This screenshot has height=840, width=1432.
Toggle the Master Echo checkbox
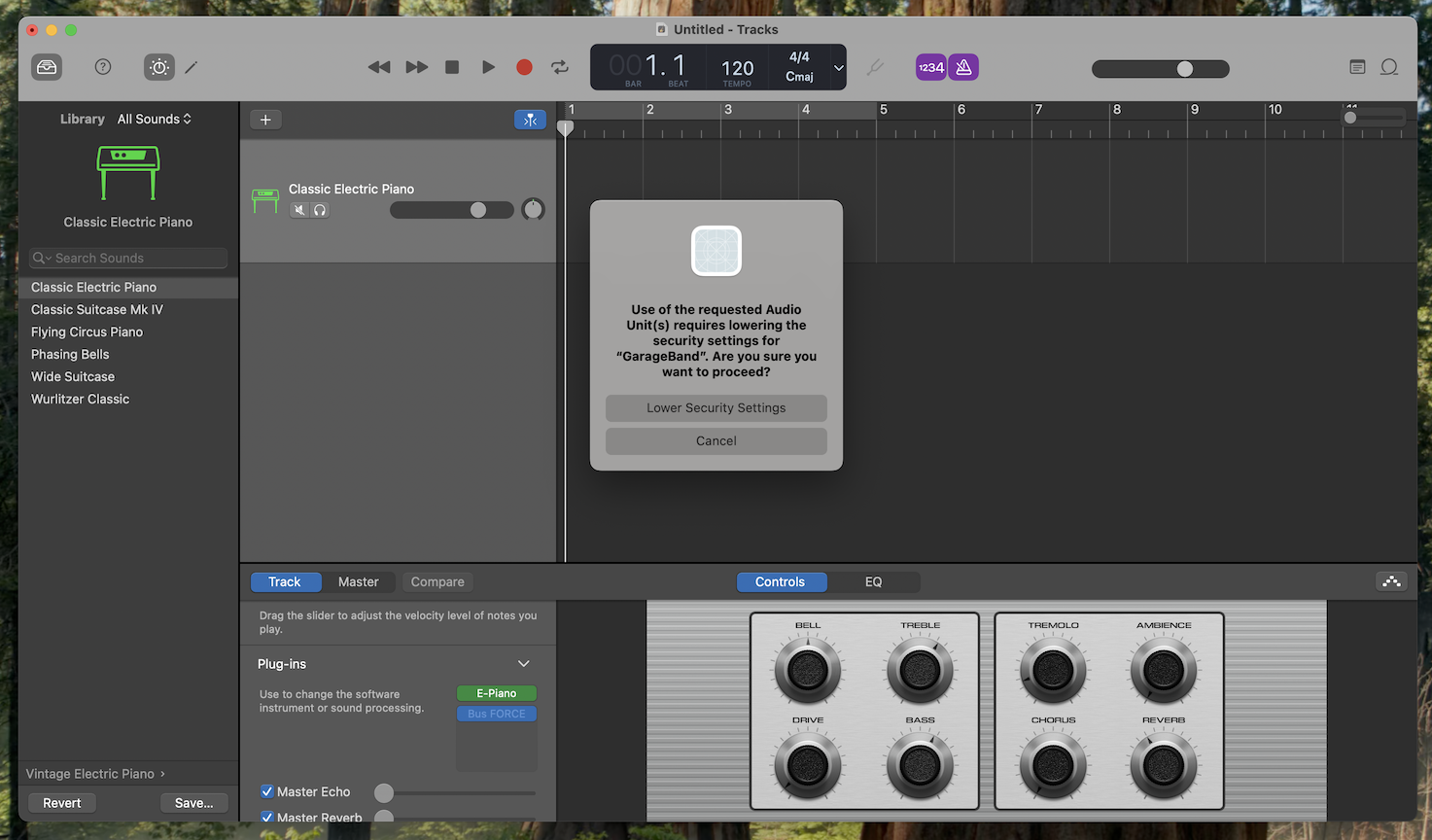267,791
